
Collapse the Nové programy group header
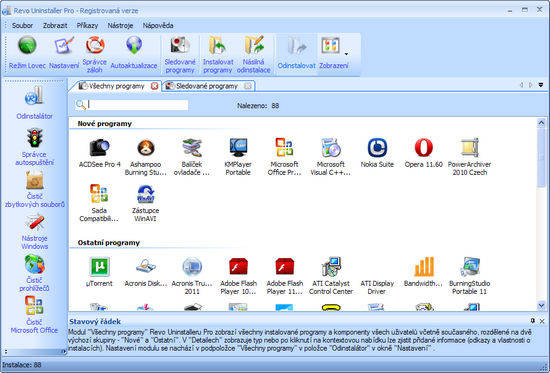click(105, 124)
